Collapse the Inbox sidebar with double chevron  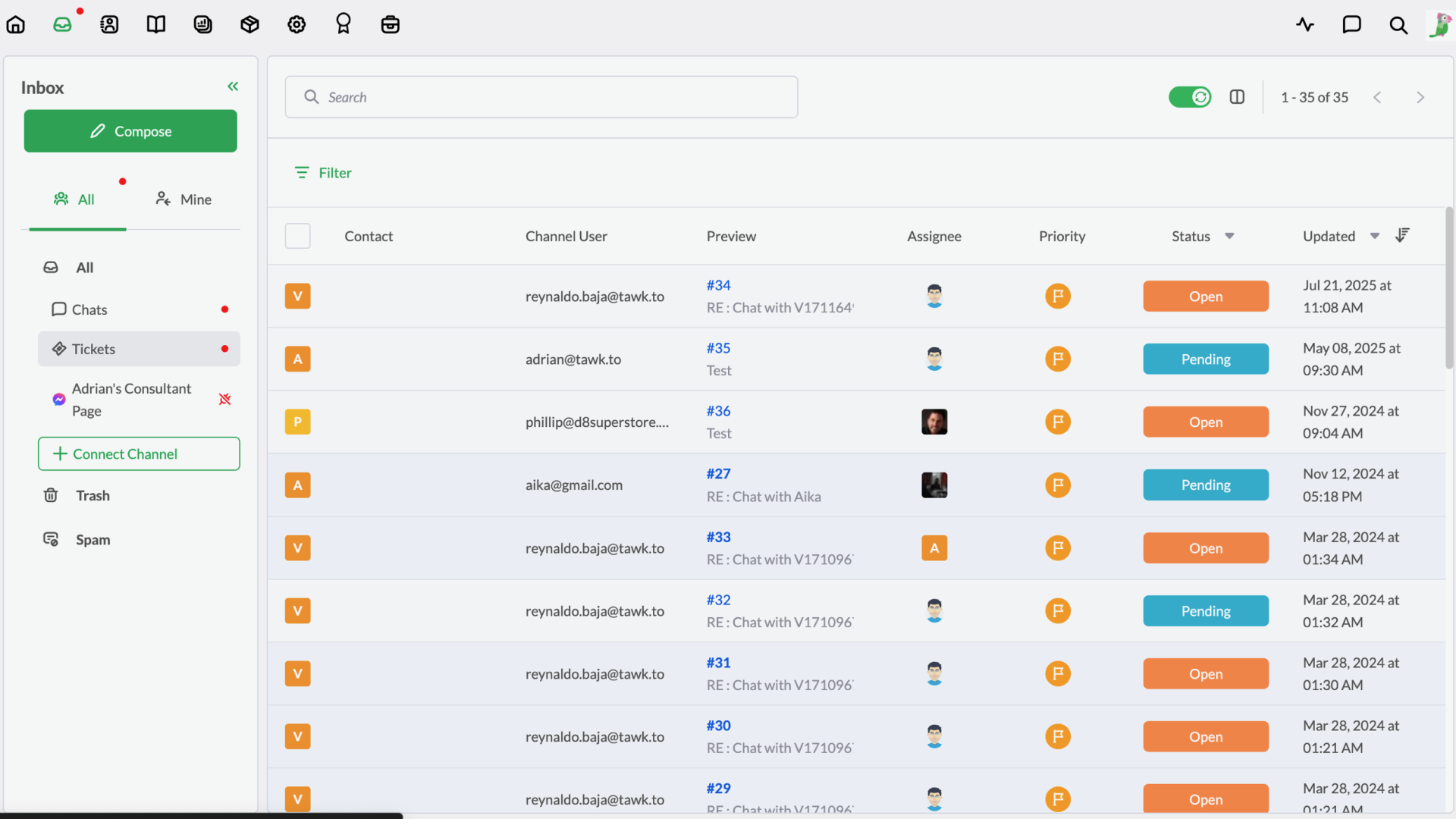[x=233, y=86]
